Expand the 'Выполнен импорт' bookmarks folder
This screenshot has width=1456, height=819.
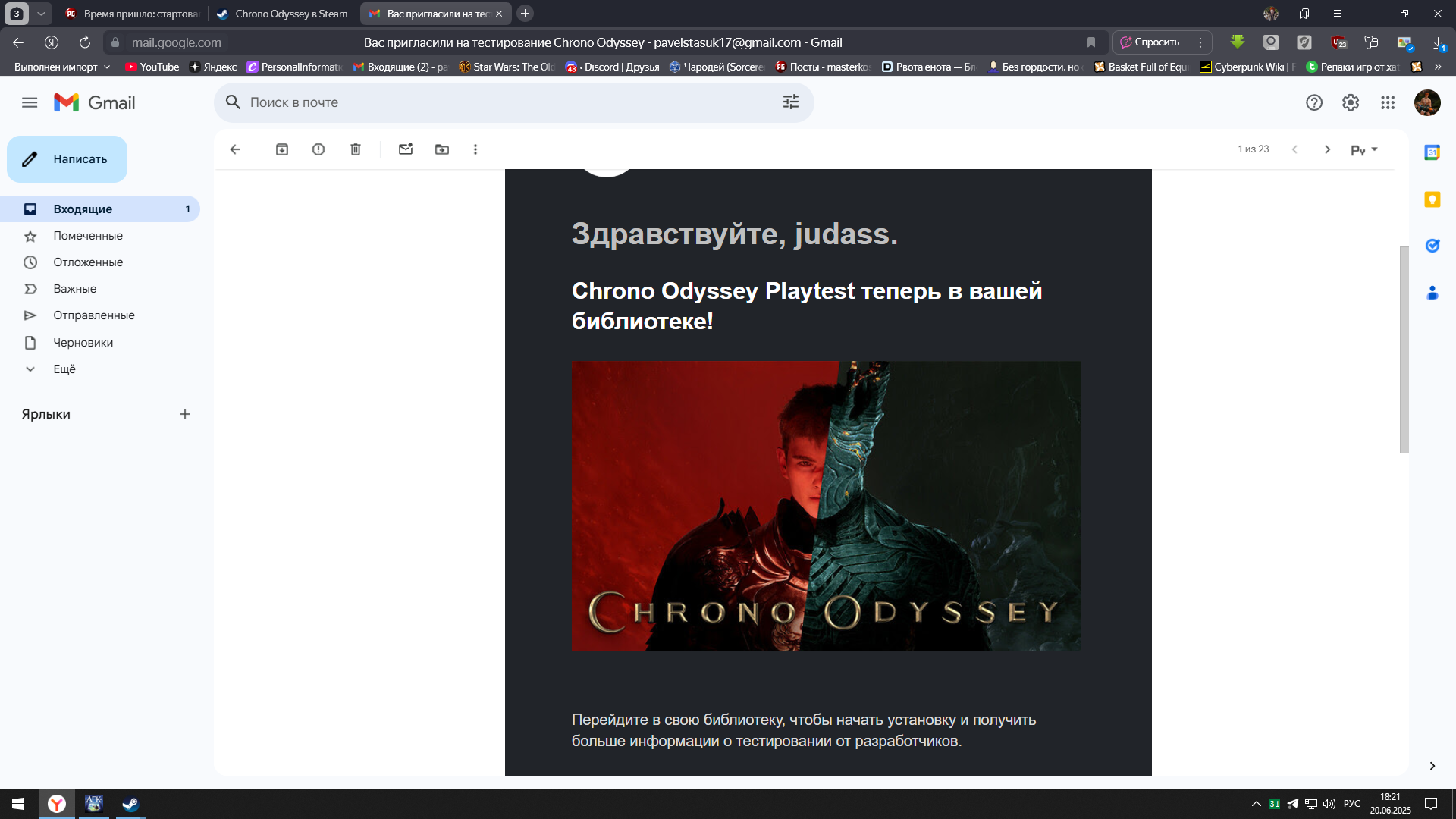click(62, 67)
